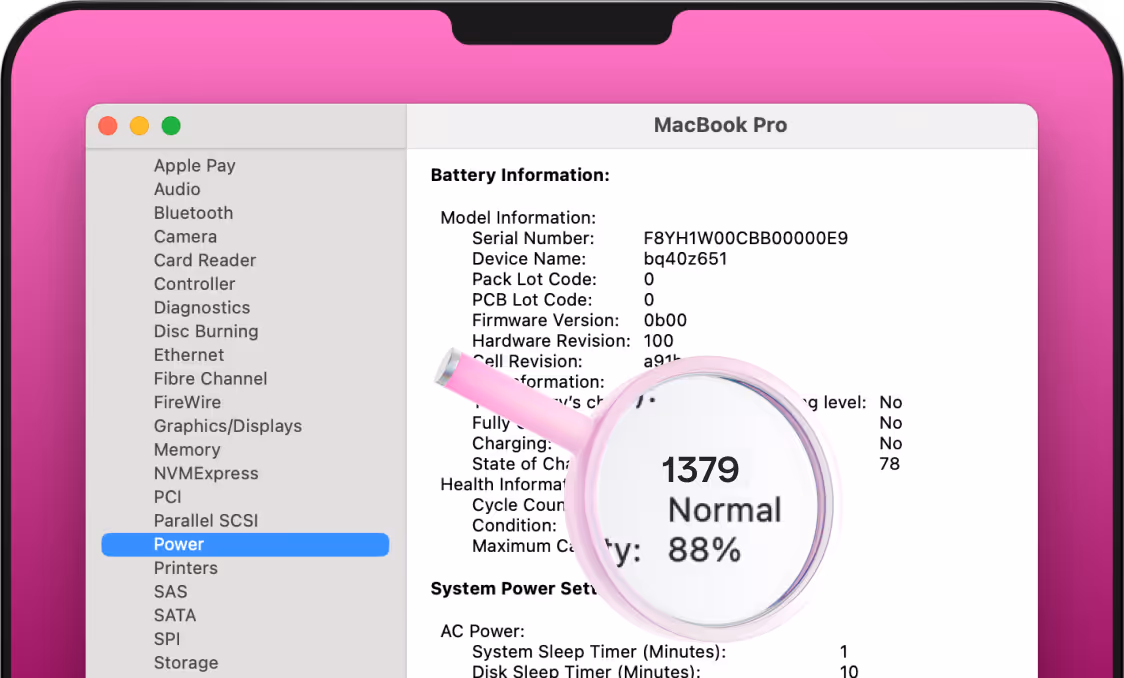Select NVMExpress in the sidebar
Screen dimensions: 1124x678
[x=207, y=473]
